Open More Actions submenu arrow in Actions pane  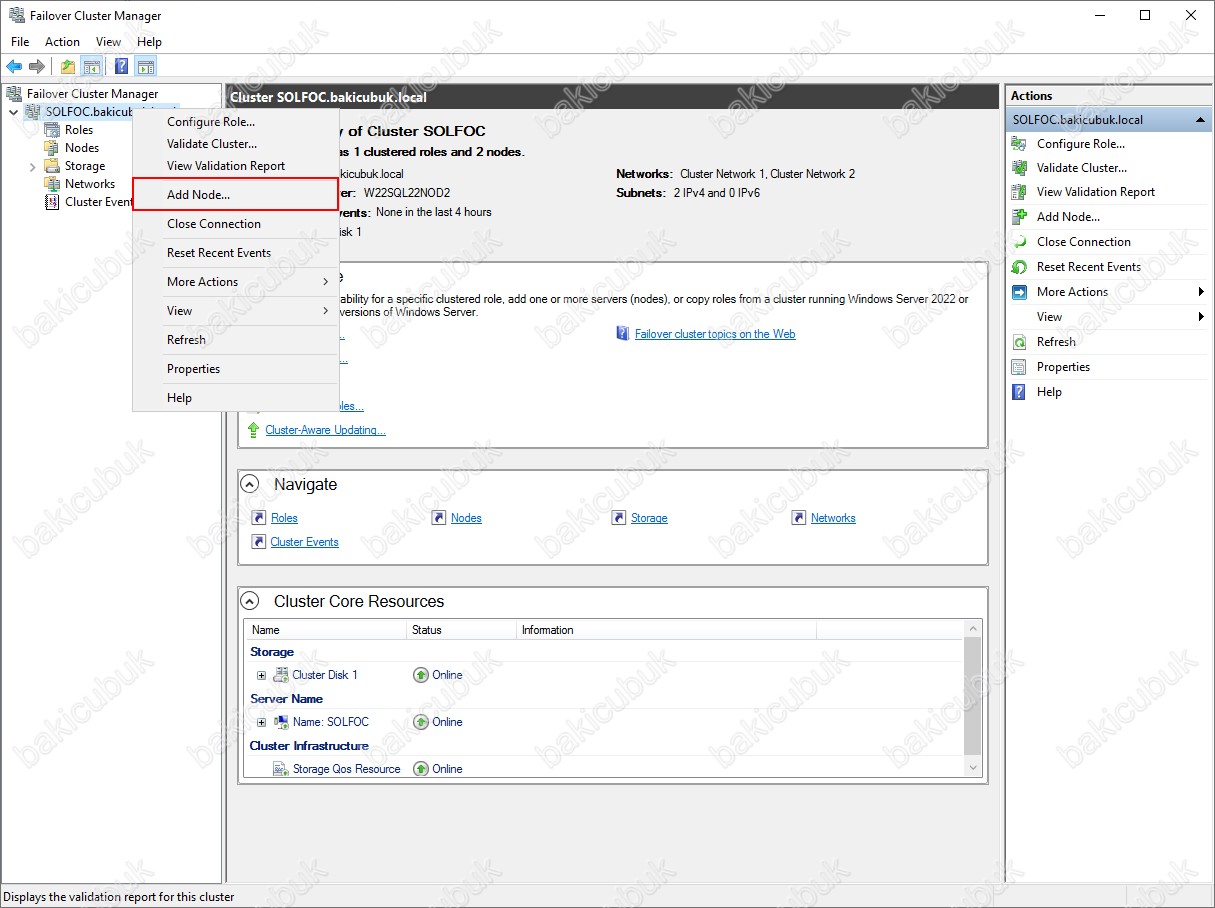[x=1201, y=292]
